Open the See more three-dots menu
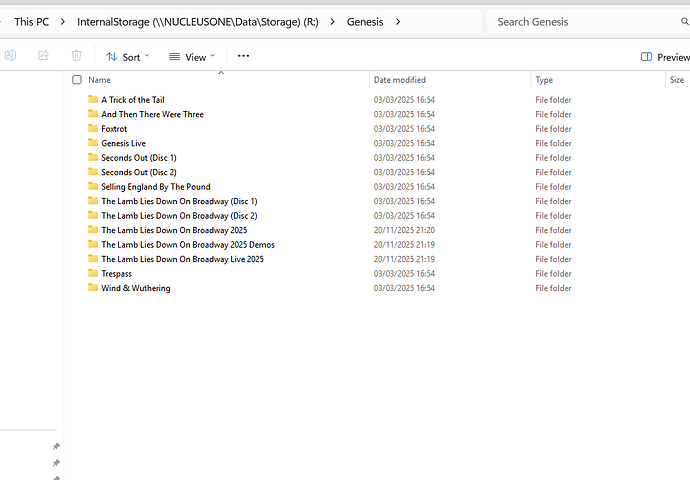The height and width of the screenshot is (480, 690). point(243,57)
